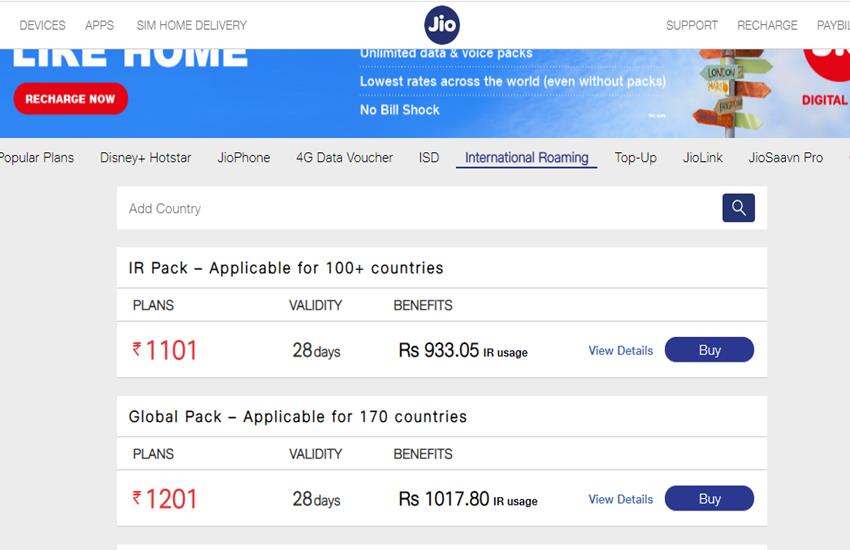Switch to 4G Data Voucher tab

coord(344,158)
